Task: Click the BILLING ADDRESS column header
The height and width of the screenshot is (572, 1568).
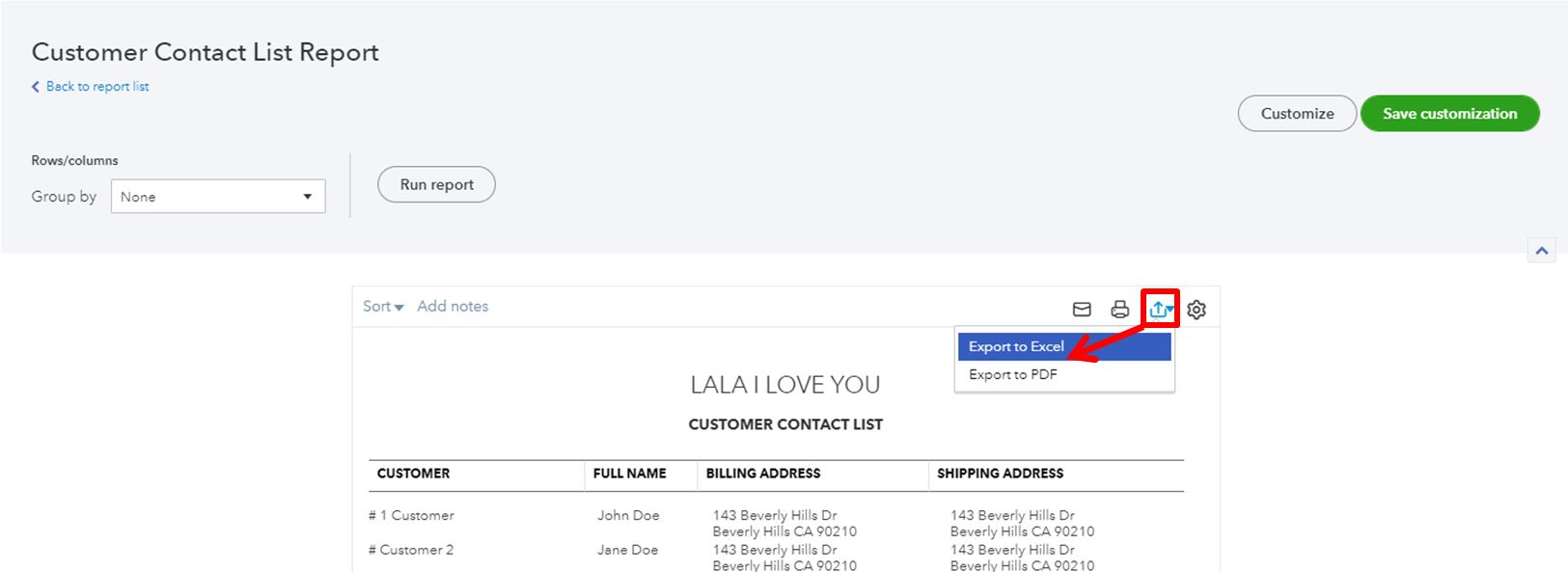Action: (x=763, y=474)
